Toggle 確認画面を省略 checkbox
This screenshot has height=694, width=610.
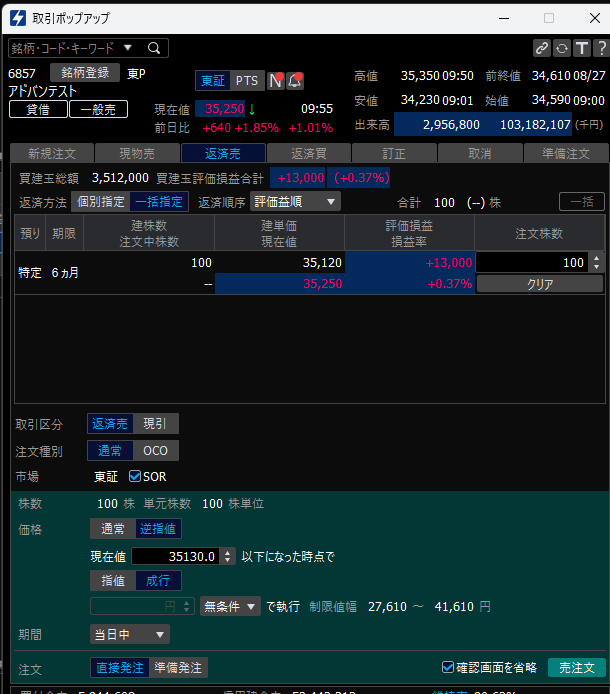[x=448, y=667]
